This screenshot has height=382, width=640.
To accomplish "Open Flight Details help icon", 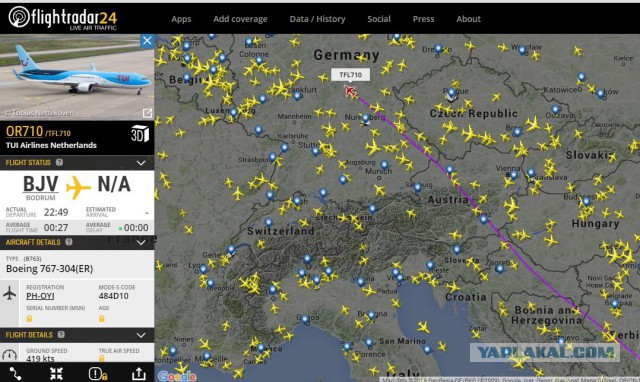I will [x=61, y=335].
